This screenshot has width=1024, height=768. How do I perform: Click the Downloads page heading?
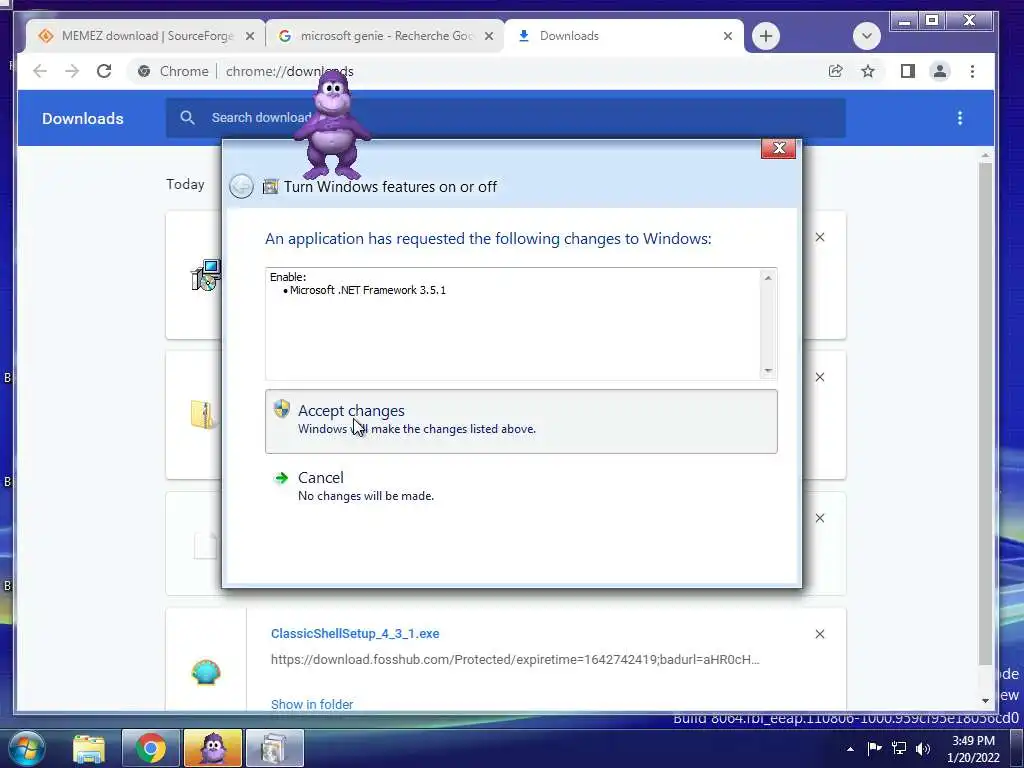tap(83, 118)
